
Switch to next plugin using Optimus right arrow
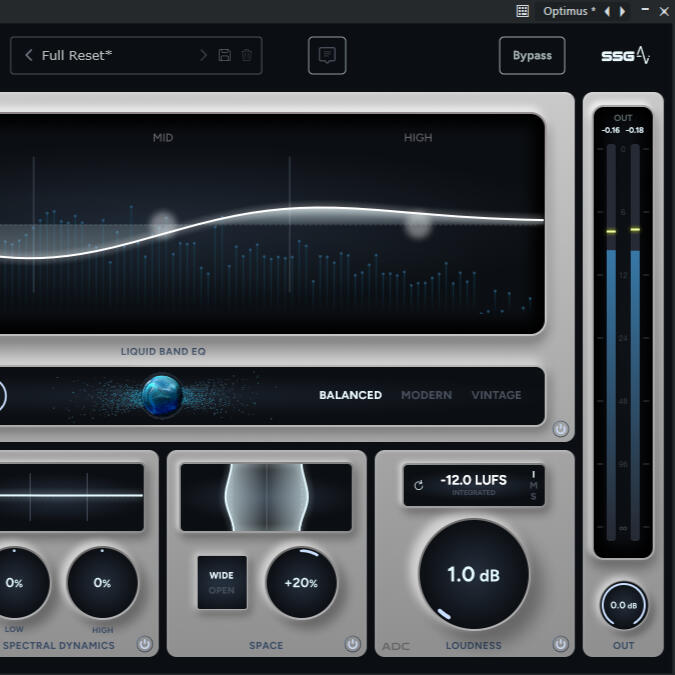pyautogui.click(x=623, y=11)
